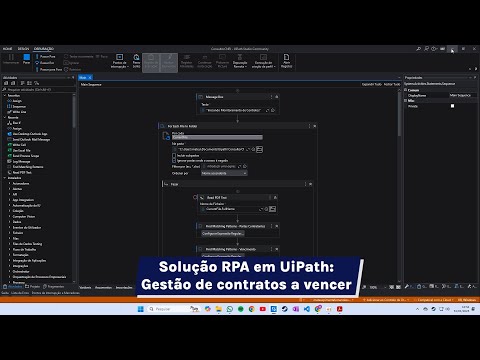Click Recolher Tudo in the designer

(392, 84)
